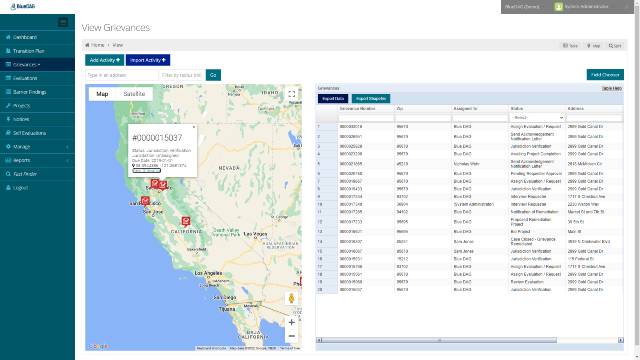Open Transition Plan via its sidebar icon

pos(8,51)
